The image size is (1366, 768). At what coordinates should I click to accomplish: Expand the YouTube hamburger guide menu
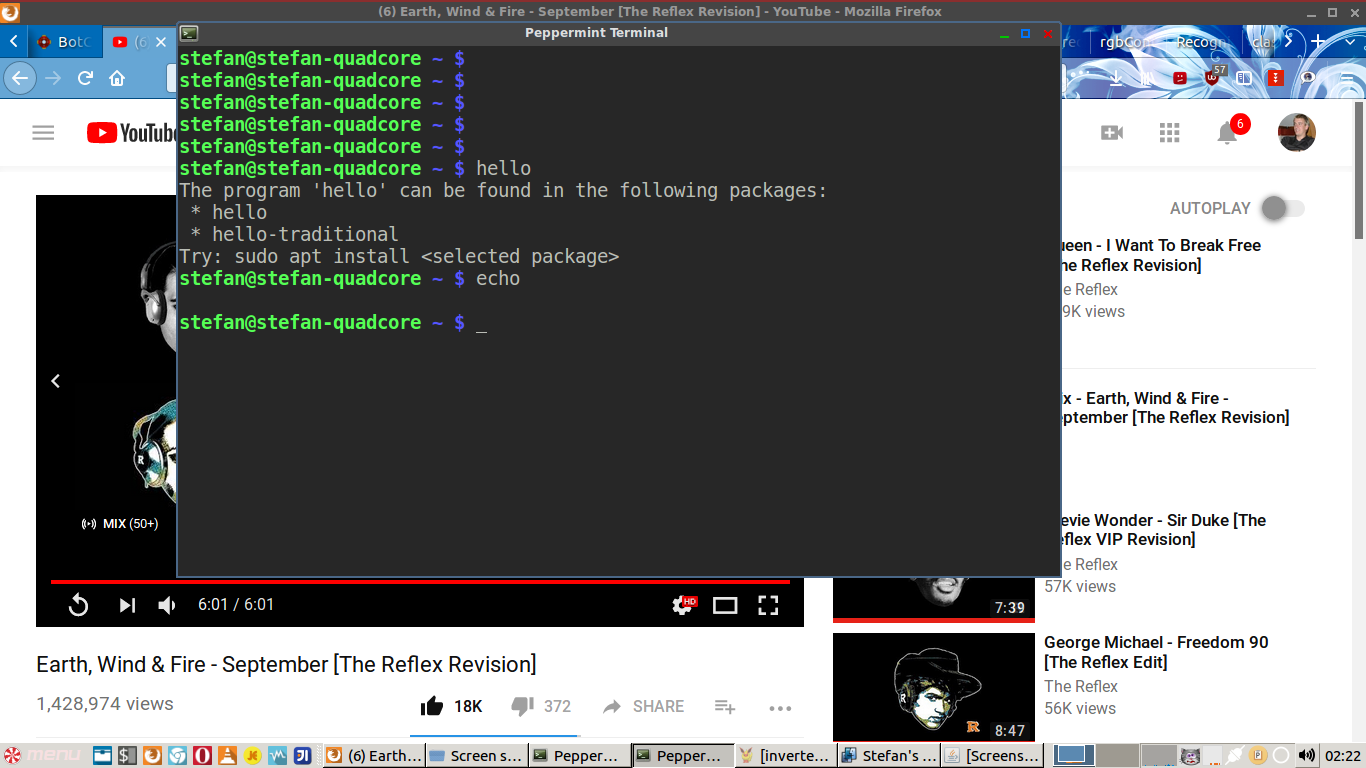tap(43, 133)
